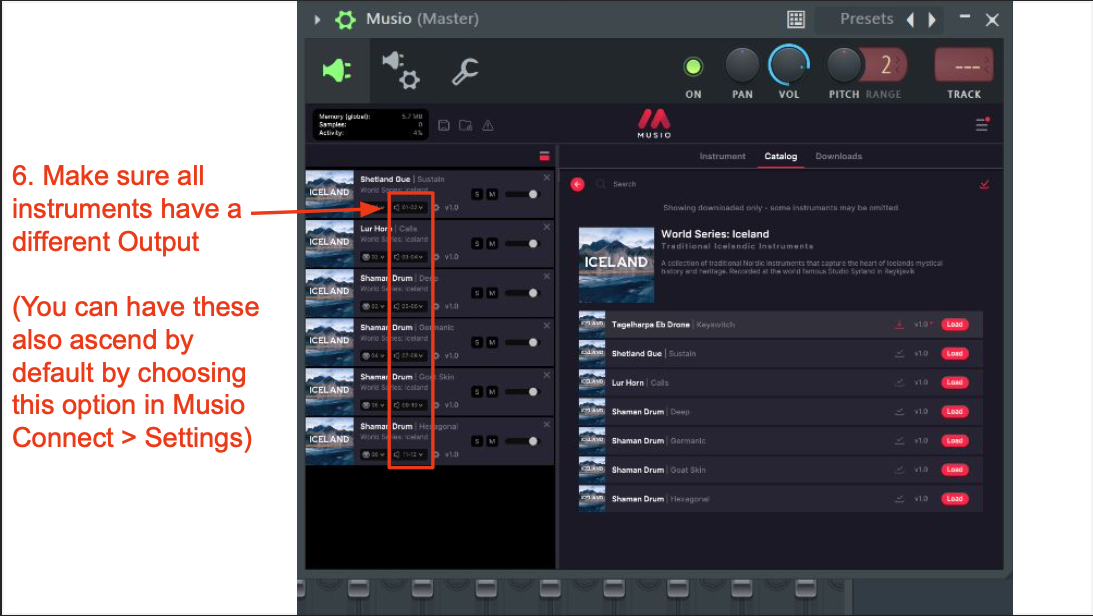Mute the Shetland Gue instrument in the rack

coord(492,194)
